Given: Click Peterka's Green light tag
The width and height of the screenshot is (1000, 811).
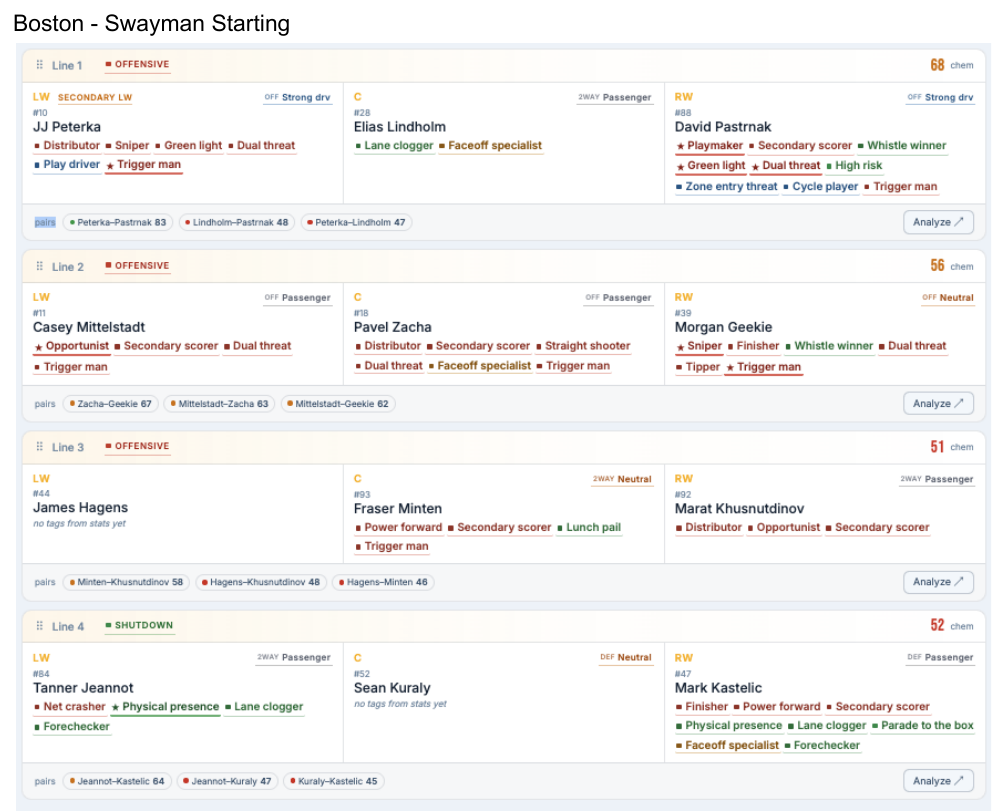Looking at the screenshot, I should [x=188, y=145].
